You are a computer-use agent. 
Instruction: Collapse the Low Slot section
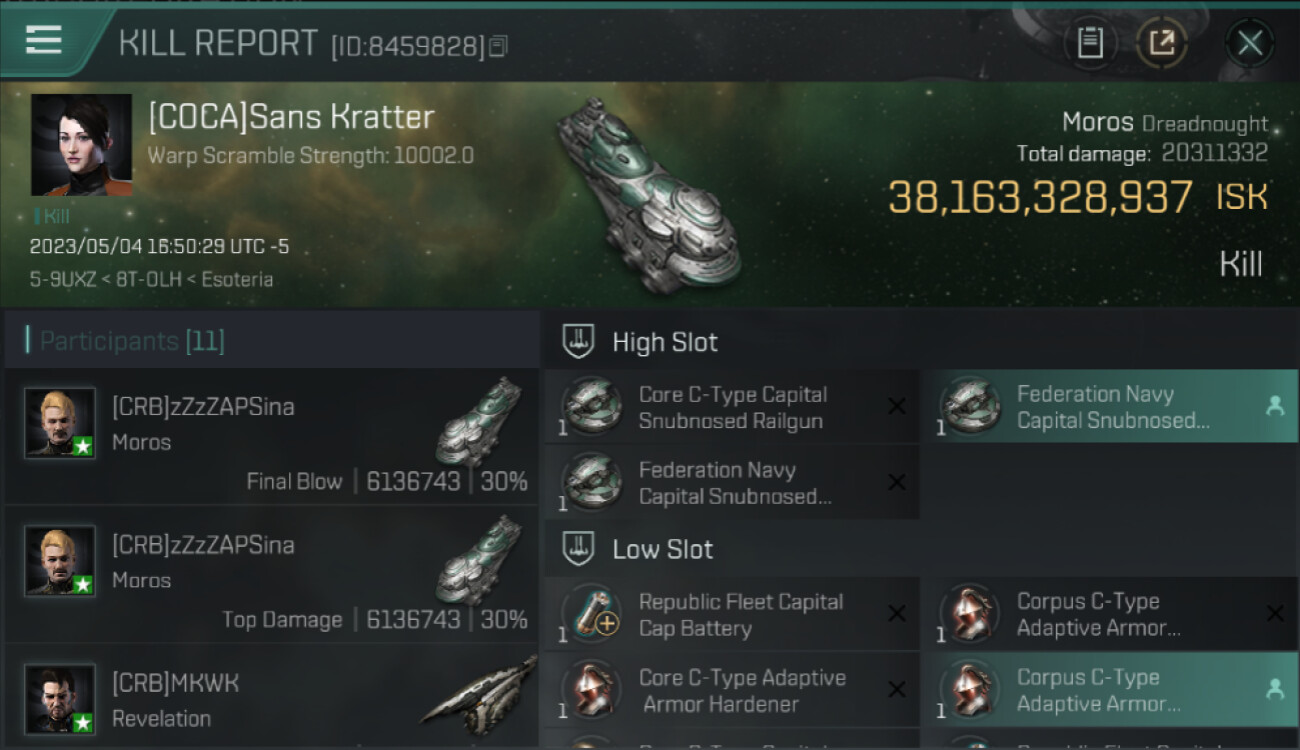point(580,549)
